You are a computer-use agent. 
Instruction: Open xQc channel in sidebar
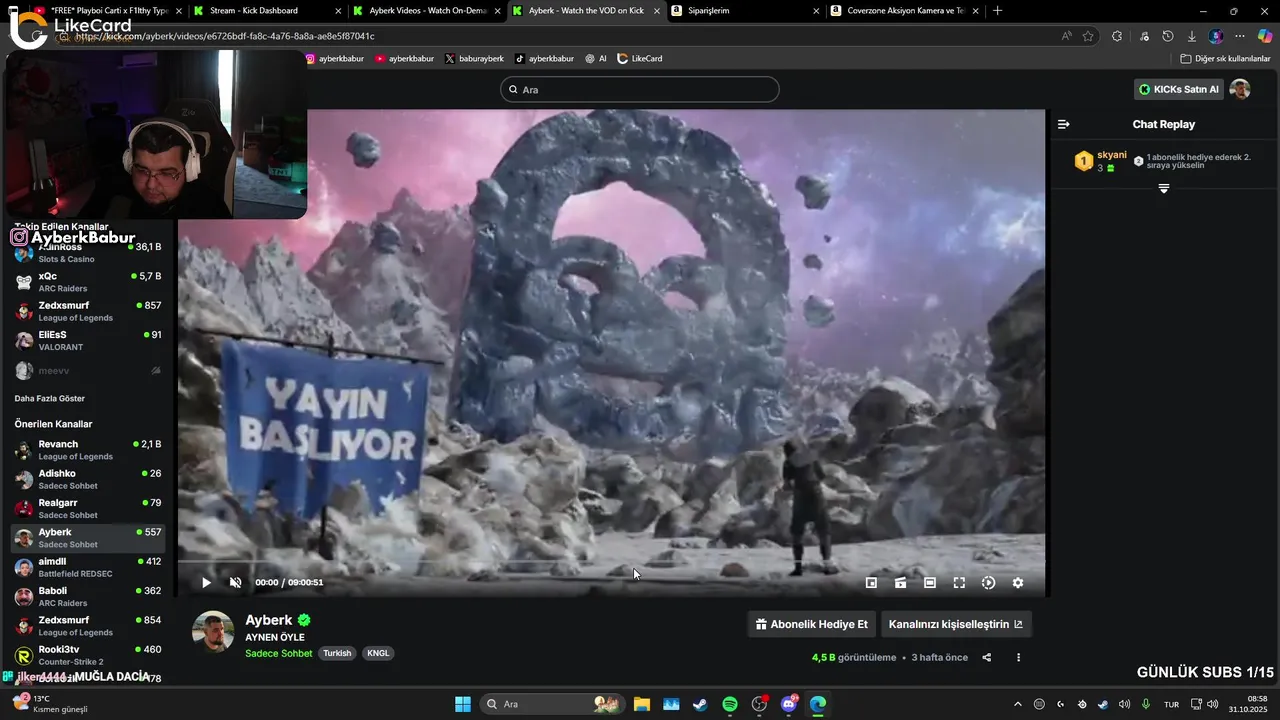88,282
